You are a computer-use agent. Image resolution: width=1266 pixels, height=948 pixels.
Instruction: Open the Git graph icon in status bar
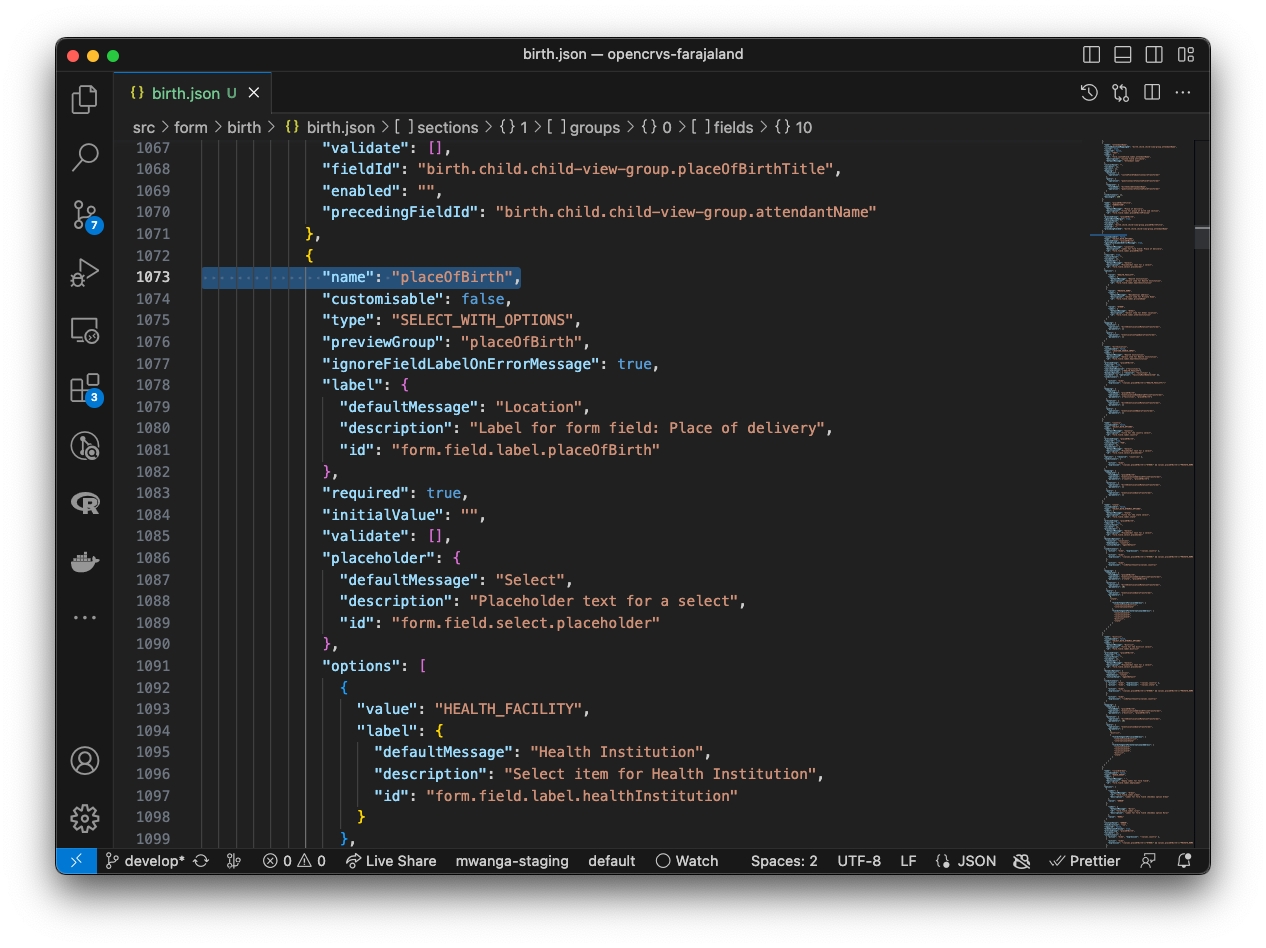(x=234, y=861)
